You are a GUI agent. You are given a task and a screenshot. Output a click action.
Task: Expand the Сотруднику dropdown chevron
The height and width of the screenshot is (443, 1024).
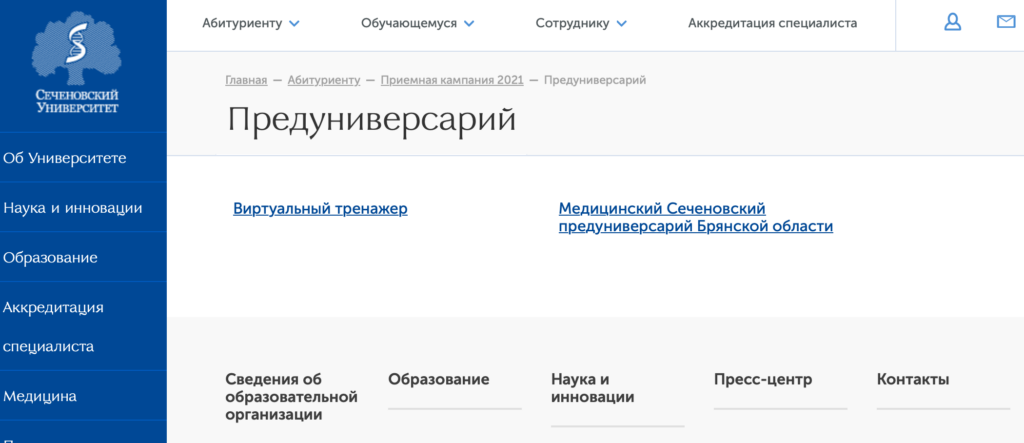621,24
